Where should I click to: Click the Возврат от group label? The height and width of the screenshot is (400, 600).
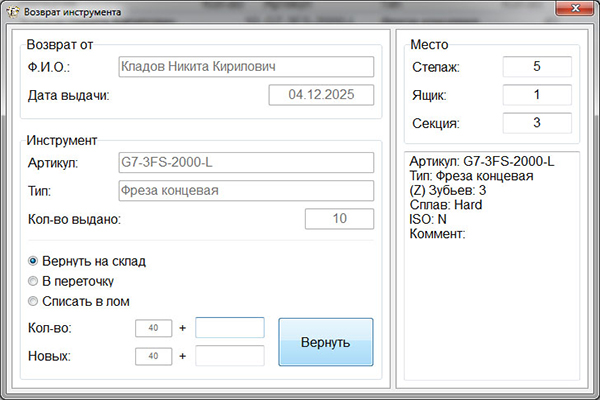60,45
